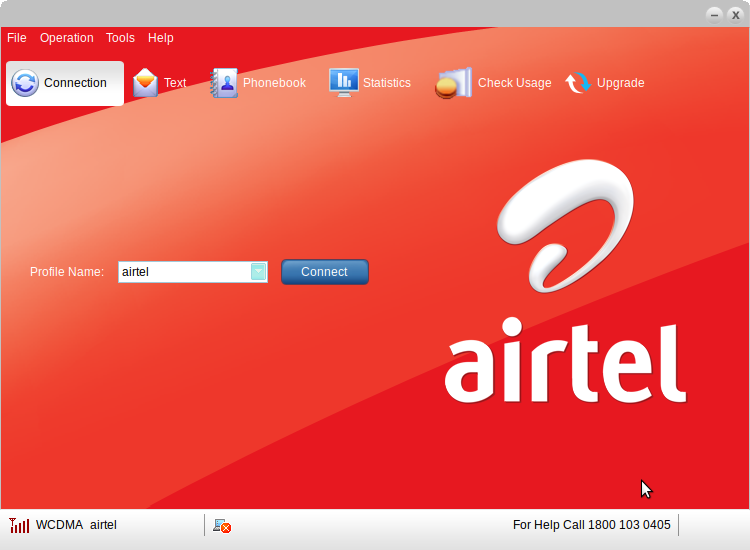The width and height of the screenshot is (750, 550).
Task: Click the Profile Name label
Action: (67, 272)
